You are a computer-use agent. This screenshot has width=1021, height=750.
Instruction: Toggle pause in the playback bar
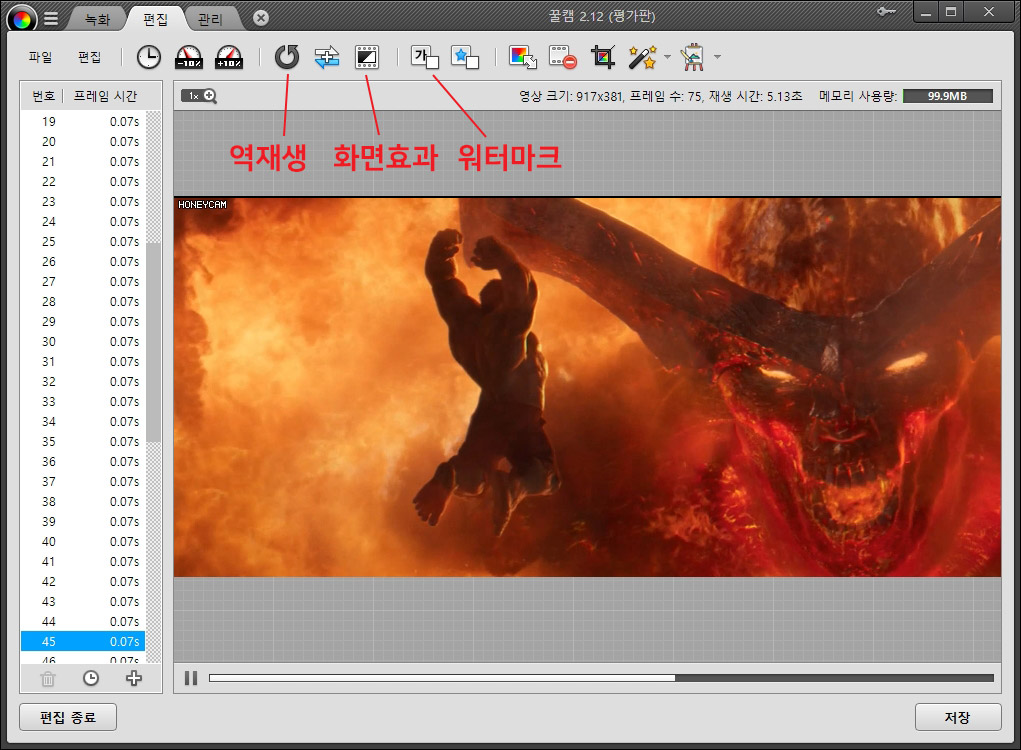click(x=190, y=678)
